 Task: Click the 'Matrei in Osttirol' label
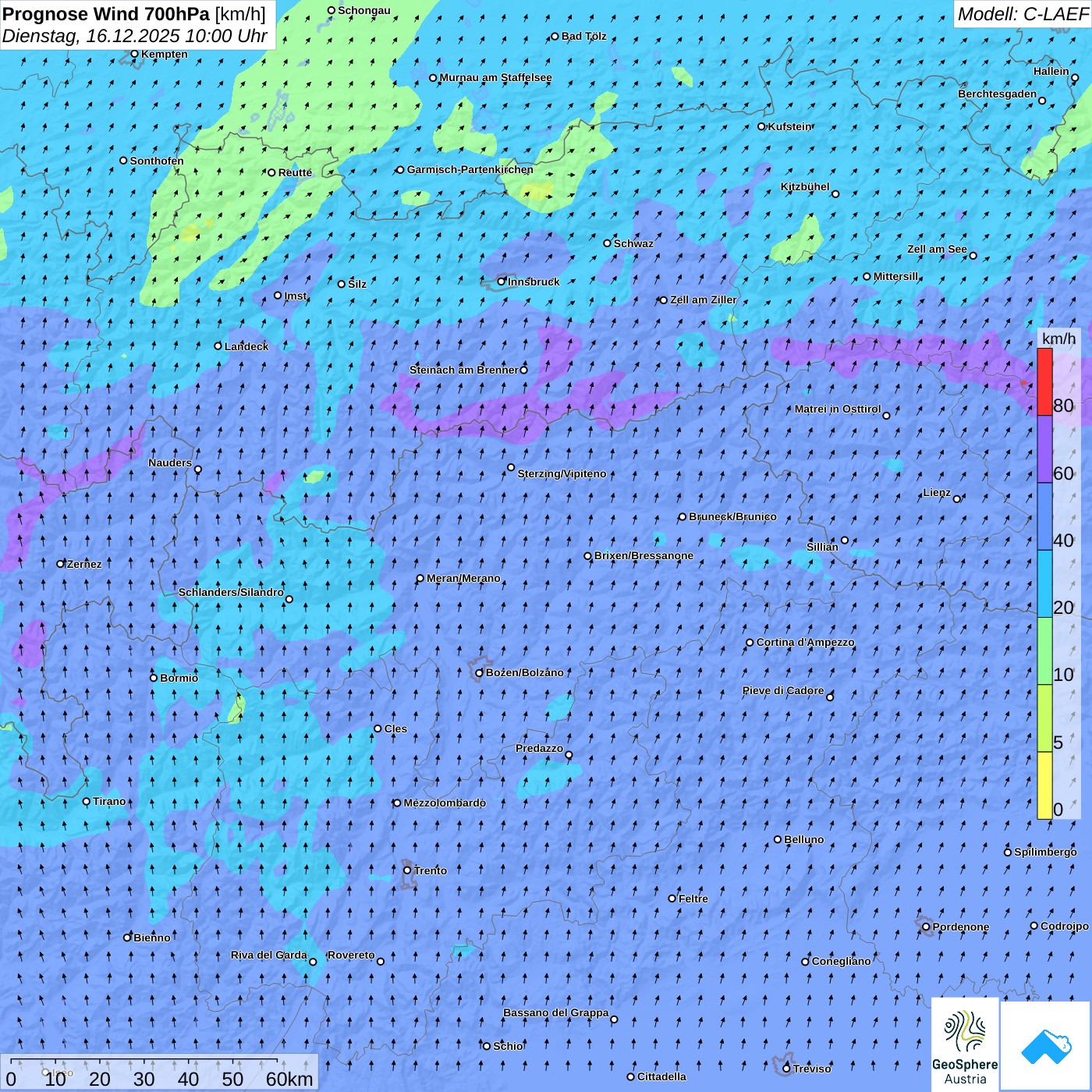pyautogui.click(x=838, y=409)
